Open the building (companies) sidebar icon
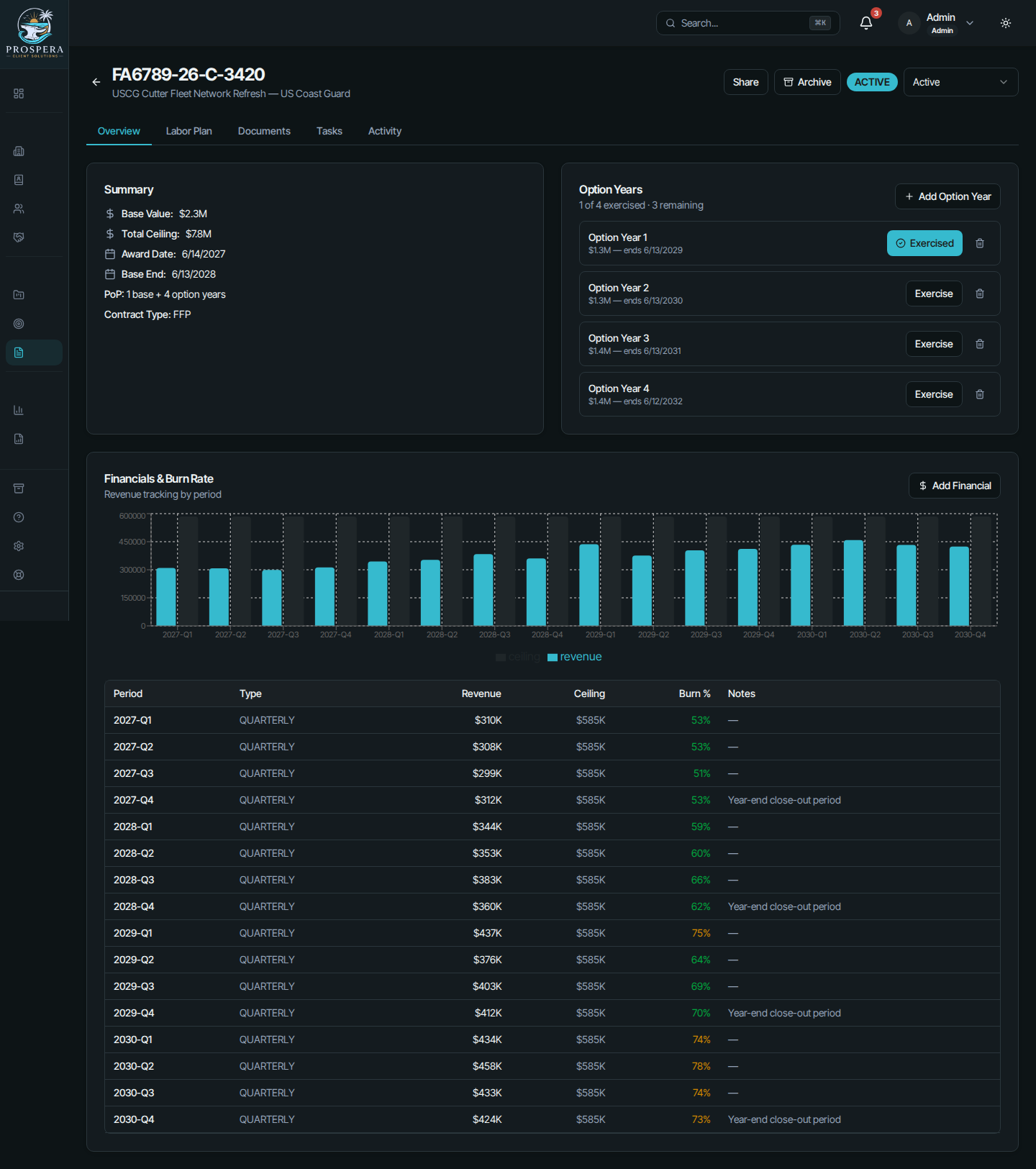The width and height of the screenshot is (1036, 1169). 19,151
